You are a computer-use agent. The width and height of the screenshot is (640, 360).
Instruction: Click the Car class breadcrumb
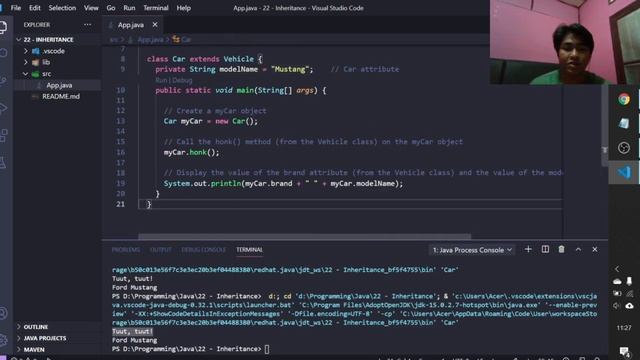186,40
